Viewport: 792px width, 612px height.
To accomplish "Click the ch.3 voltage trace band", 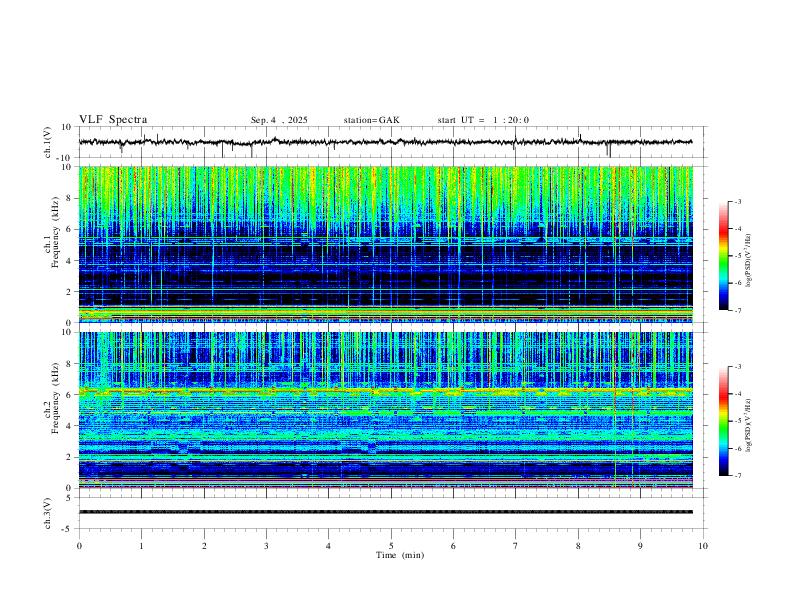I will point(386,512).
